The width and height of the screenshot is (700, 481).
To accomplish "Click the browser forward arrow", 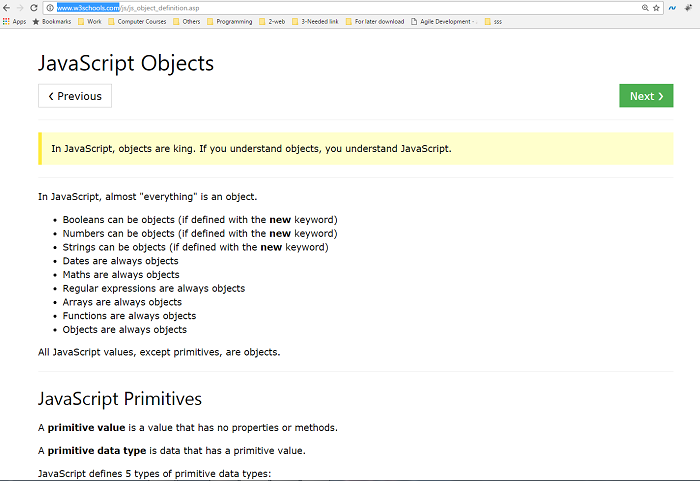I will coord(20,8).
